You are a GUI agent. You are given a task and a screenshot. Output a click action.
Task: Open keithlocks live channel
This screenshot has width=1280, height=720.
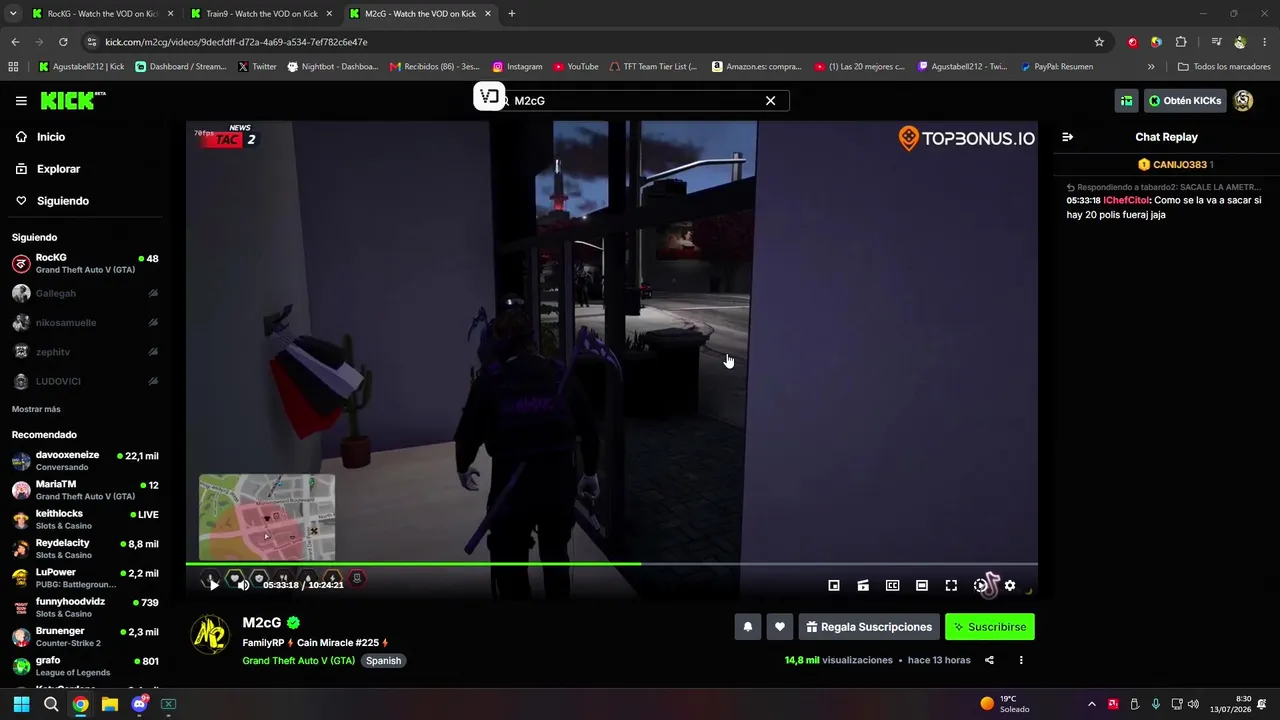point(85,519)
